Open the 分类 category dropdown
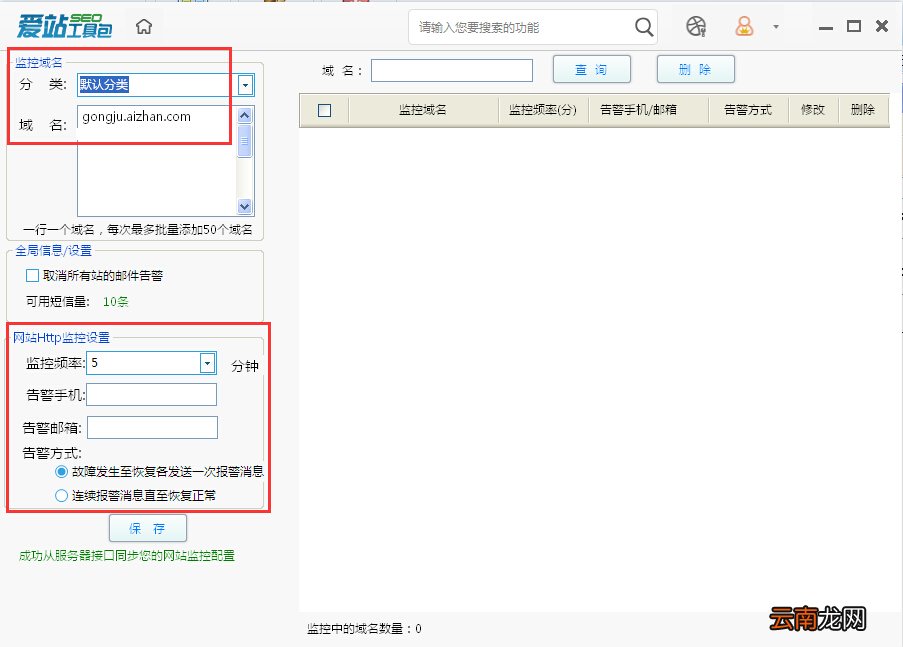 [x=245, y=85]
